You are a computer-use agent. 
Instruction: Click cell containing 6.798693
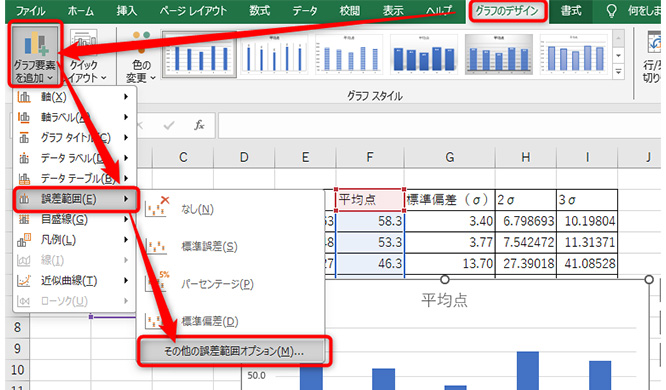(526, 221)
